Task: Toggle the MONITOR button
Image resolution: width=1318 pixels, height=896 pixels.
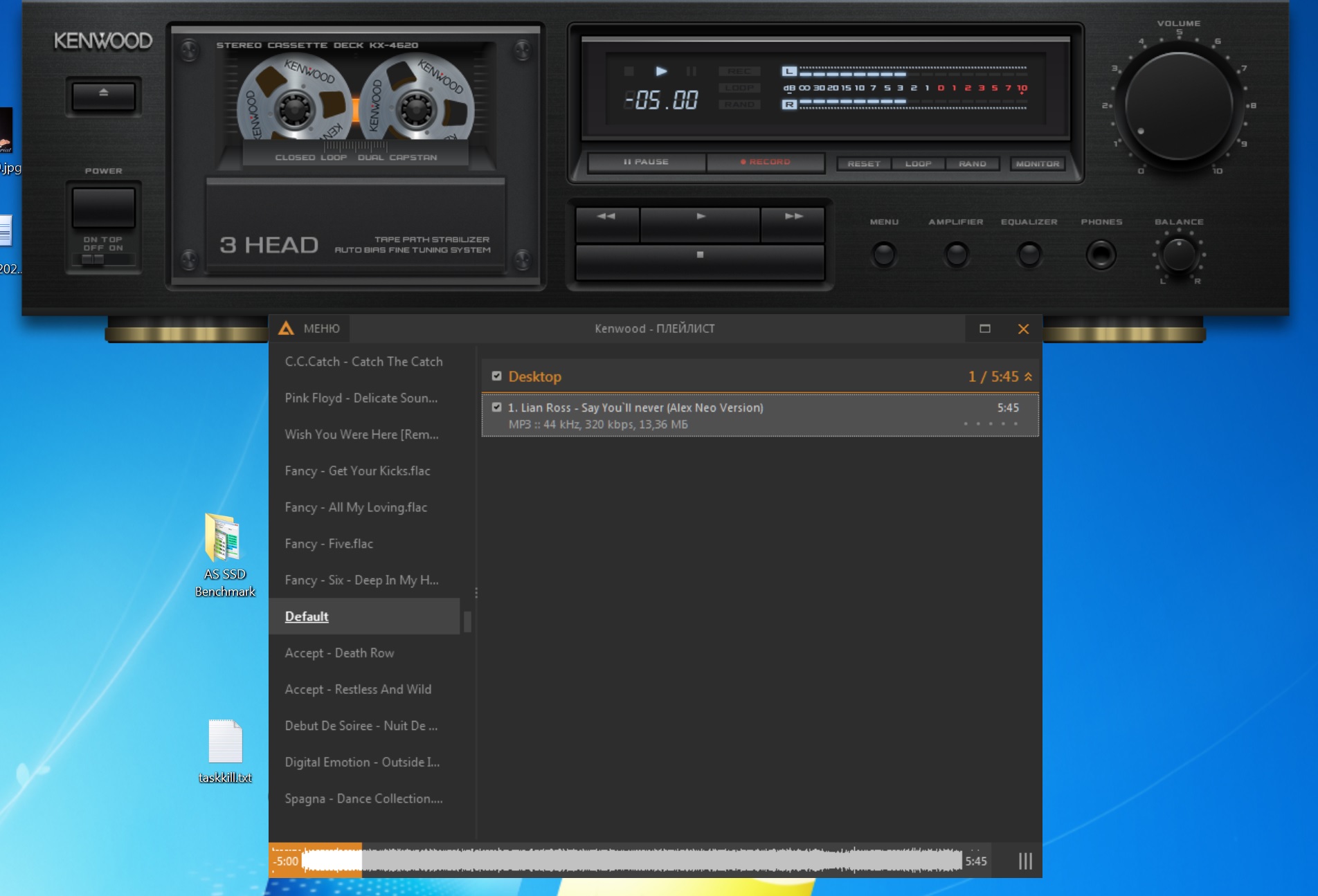Action: [x=1037, y=164]
